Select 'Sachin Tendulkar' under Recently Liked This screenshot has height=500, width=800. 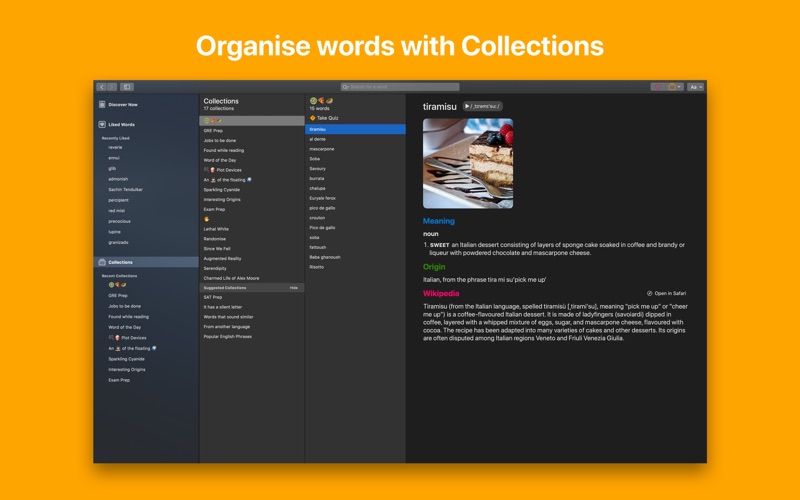(x=126, y=189)
